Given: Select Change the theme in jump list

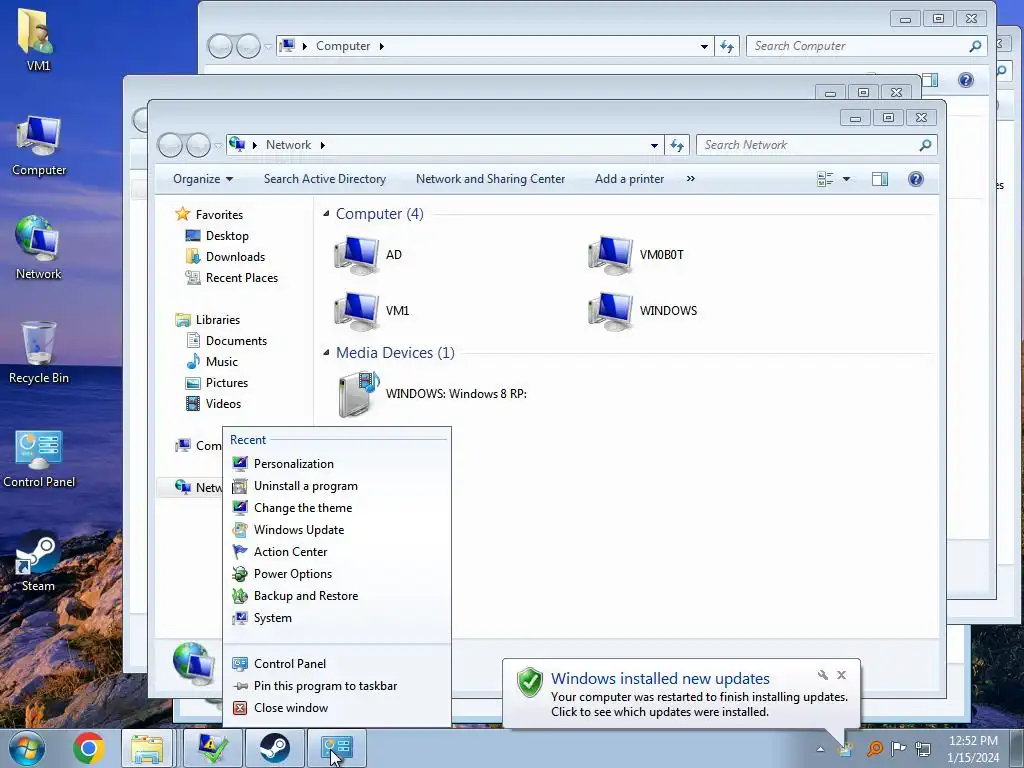Looking at the screenshot, I should [336, 508].
